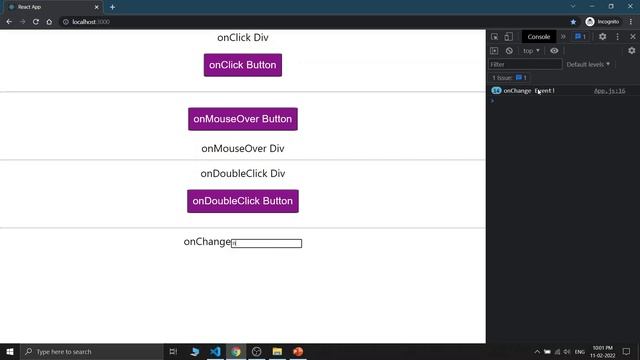Open a new browser tab
Viewport: 640px width, 360px height.
(x=112, y=7)
